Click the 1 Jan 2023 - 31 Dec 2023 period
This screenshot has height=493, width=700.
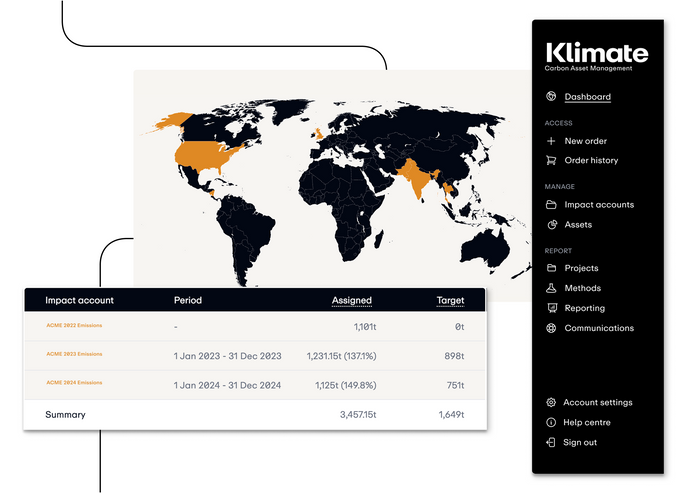[228, 356]
